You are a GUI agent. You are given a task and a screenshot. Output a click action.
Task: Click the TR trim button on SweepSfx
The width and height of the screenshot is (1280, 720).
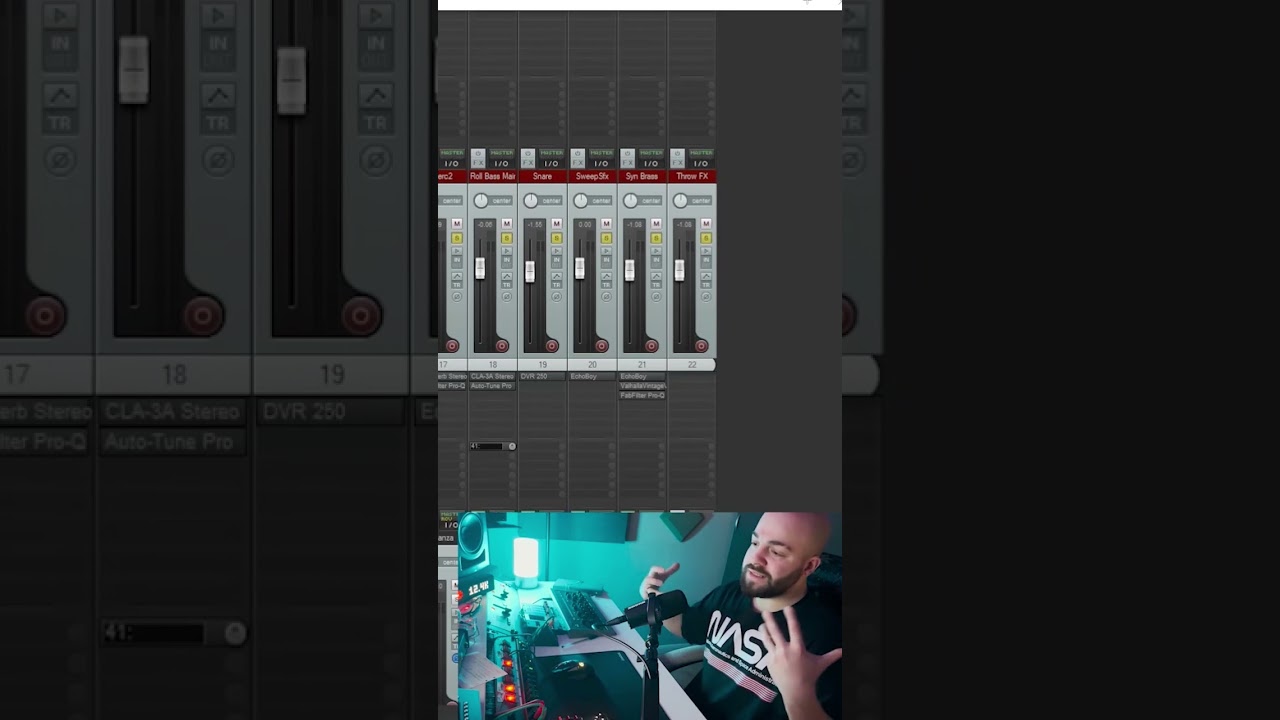[x=607, y=284]
